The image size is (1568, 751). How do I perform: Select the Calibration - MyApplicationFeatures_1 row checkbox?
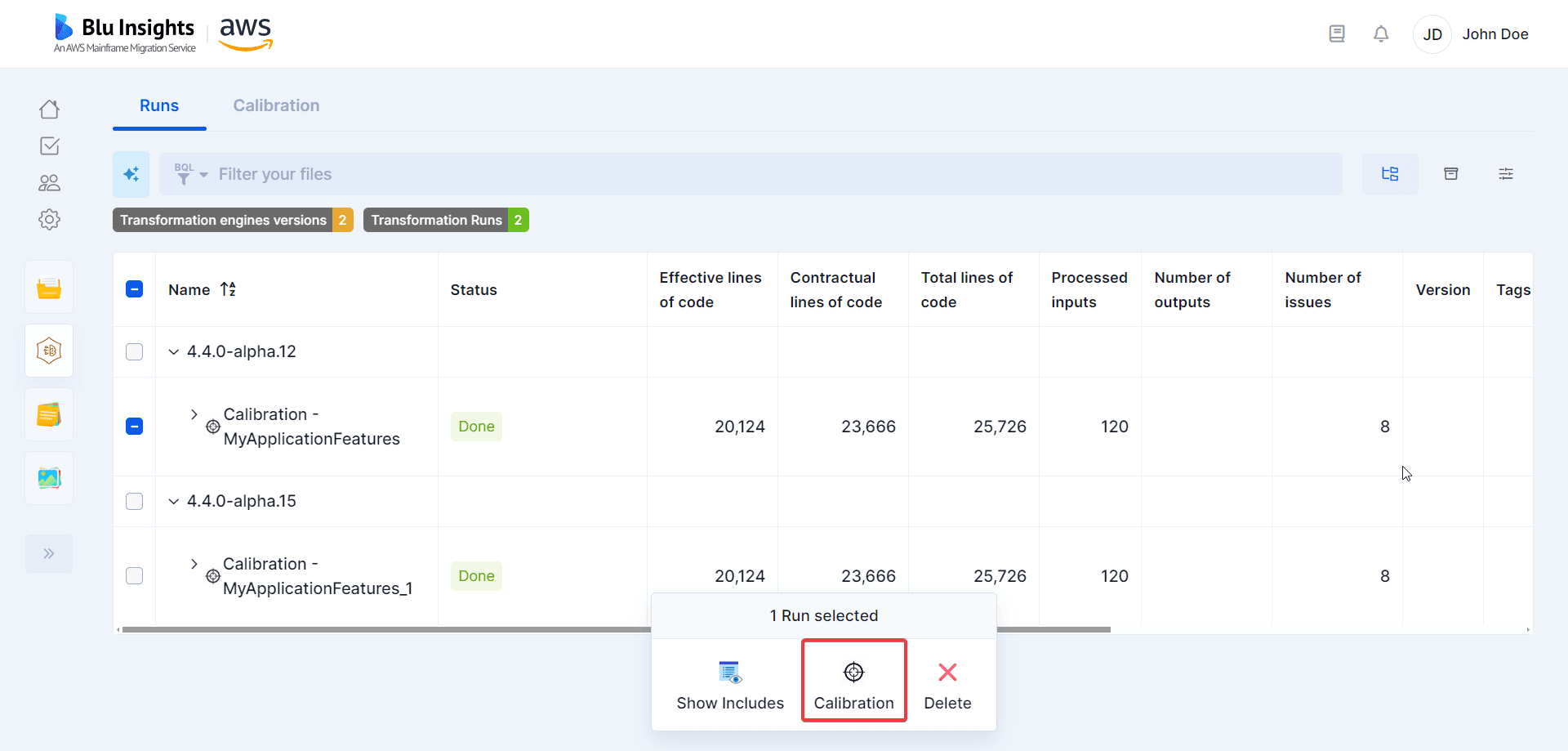click(x=135, y=576)
